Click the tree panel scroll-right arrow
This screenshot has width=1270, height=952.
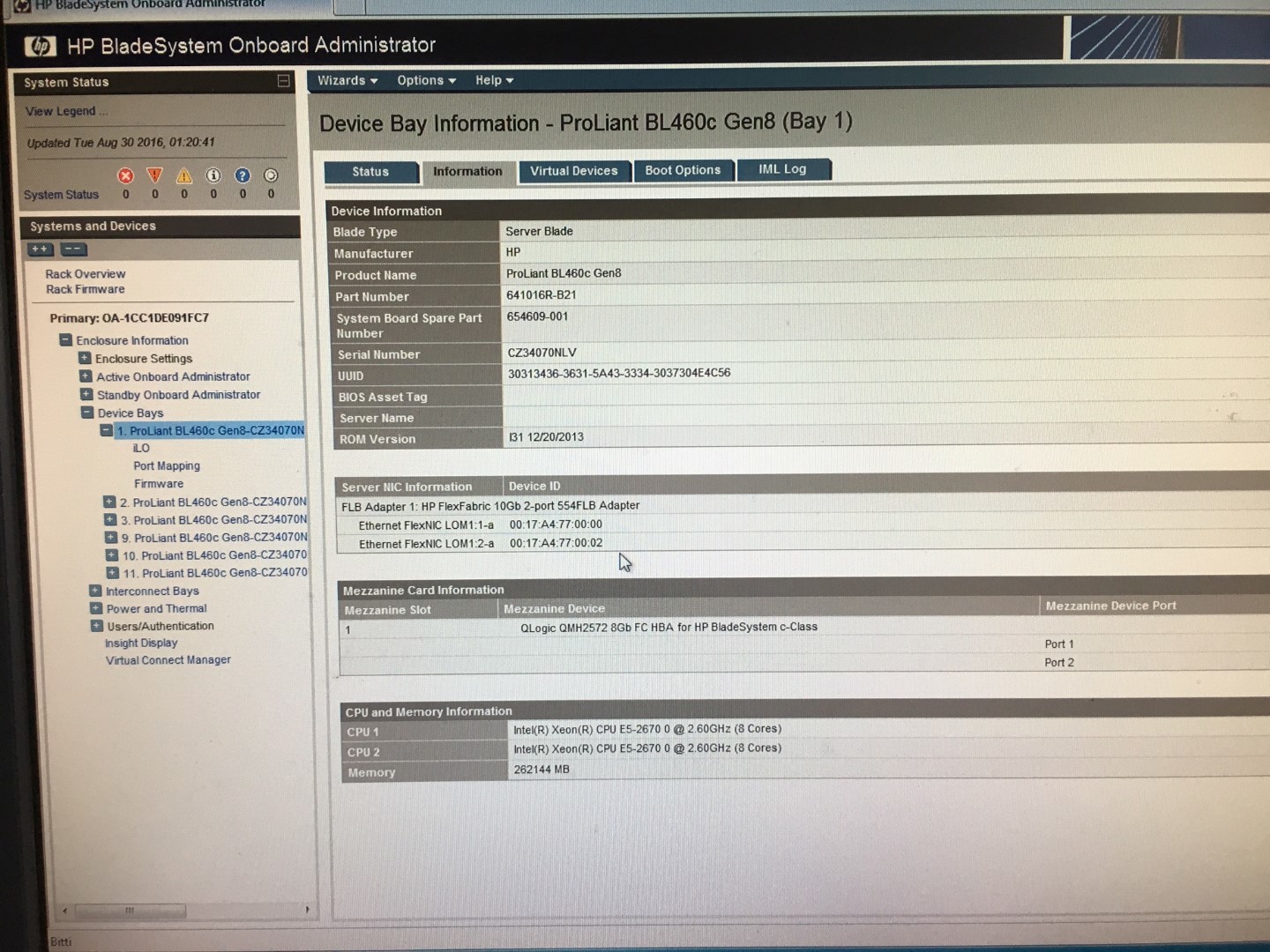(307, 909)
